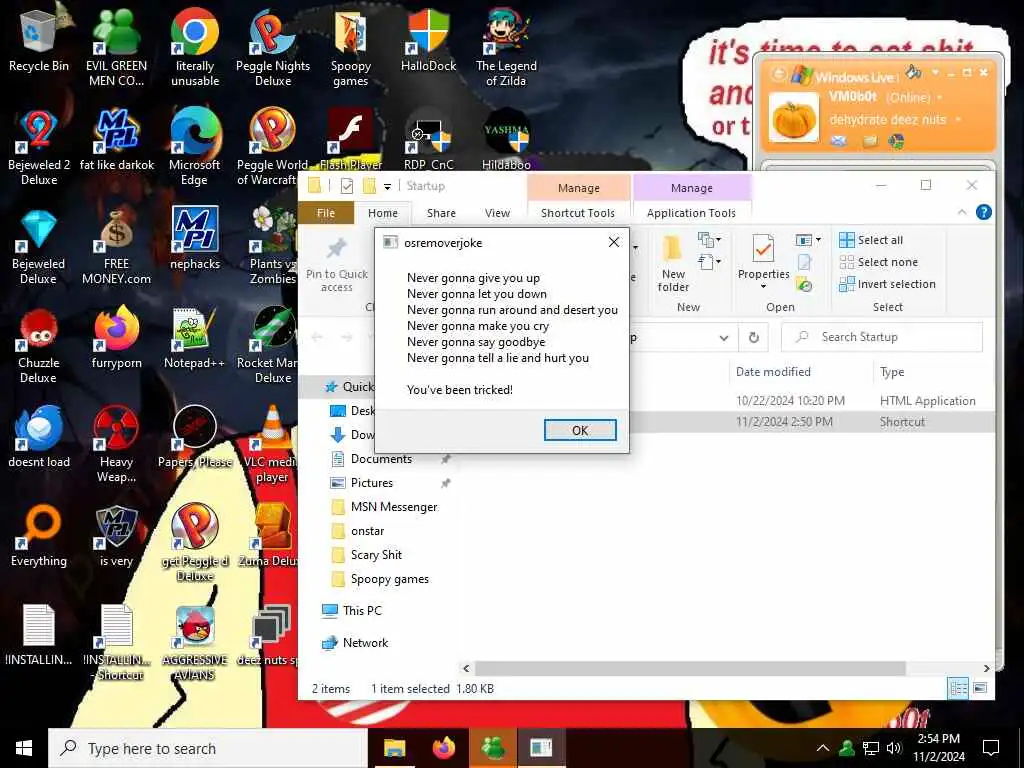
Task: Open Heavy Weap... desktop shortcut
Action: (116, 443)
